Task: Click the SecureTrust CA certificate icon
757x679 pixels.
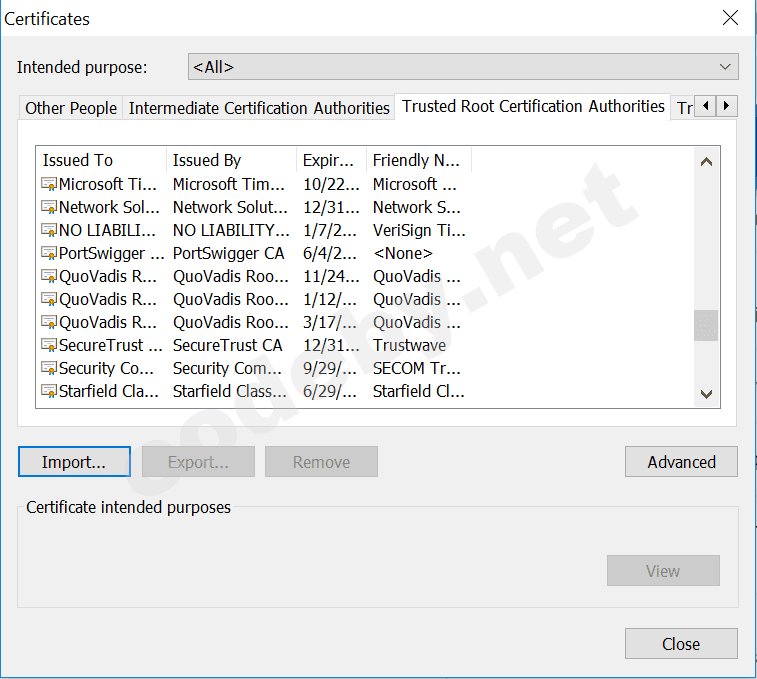Action: tap(48, 346)
